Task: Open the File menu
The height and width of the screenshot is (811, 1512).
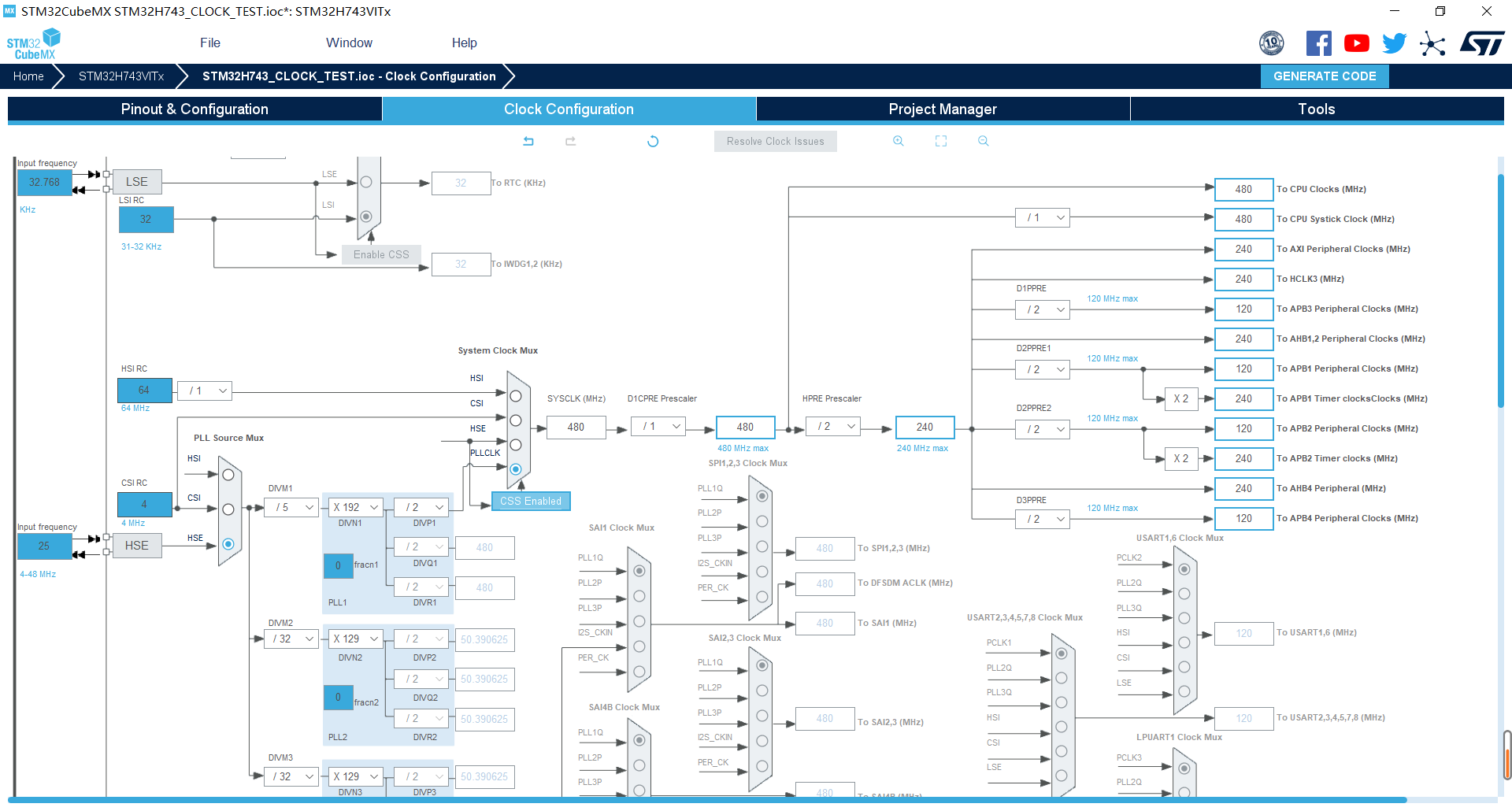Action: point(210,43)
